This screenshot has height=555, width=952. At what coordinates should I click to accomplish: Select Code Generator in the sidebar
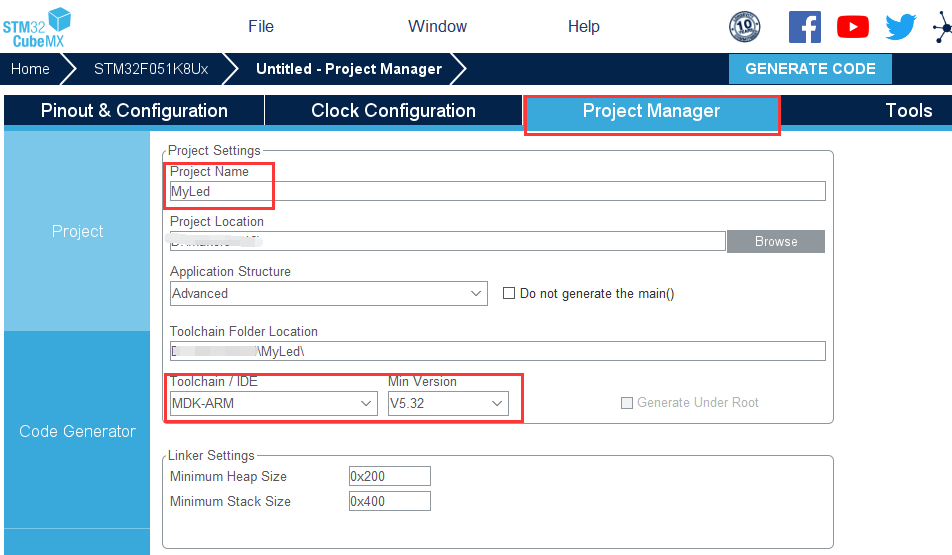tap(77, 431)
